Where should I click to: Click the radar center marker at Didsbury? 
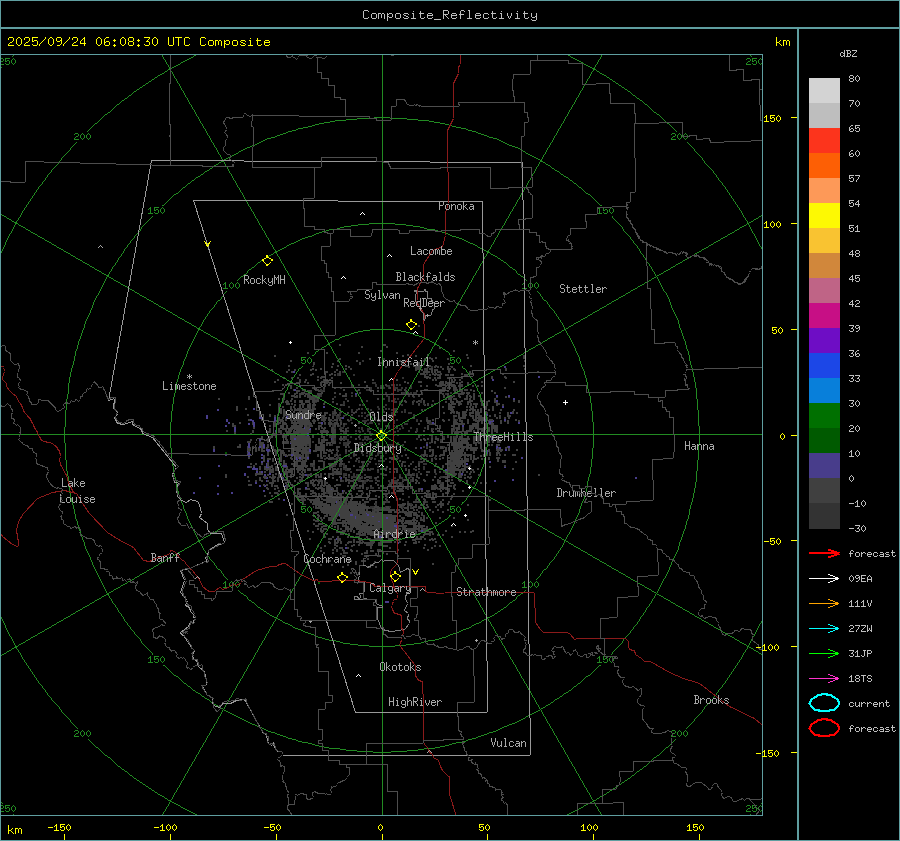click(x=381, y=435)
